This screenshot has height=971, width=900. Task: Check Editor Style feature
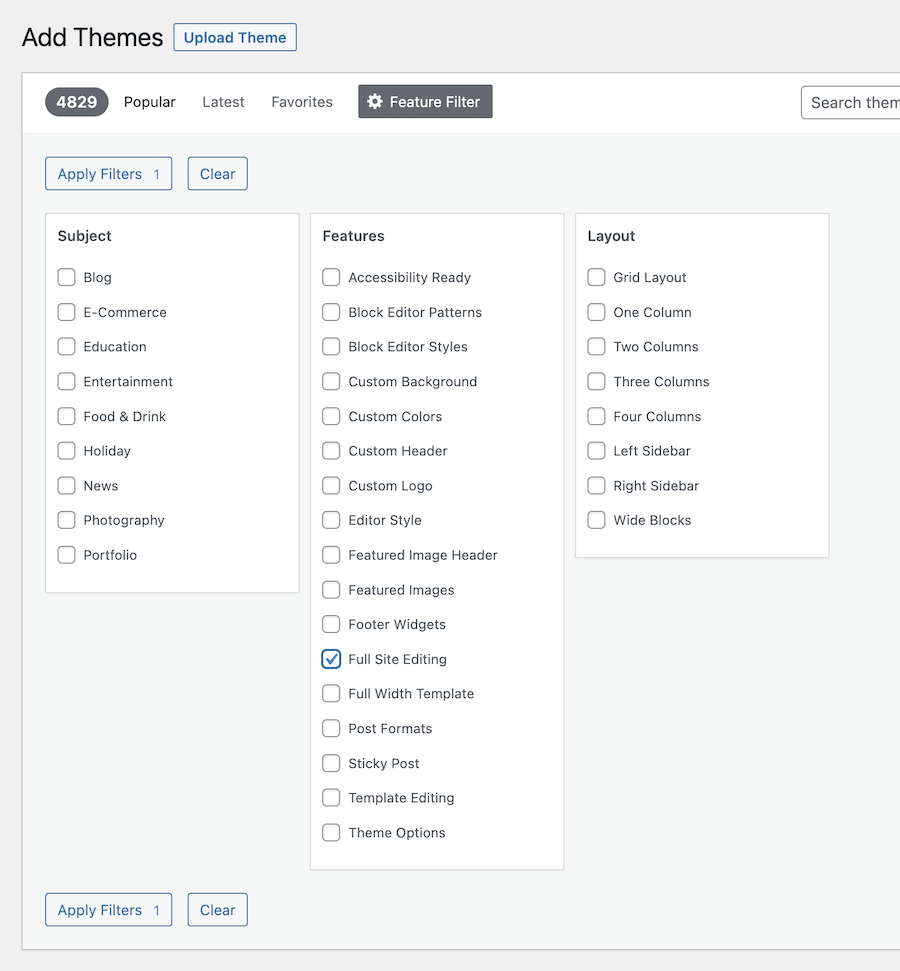(331, 520)
